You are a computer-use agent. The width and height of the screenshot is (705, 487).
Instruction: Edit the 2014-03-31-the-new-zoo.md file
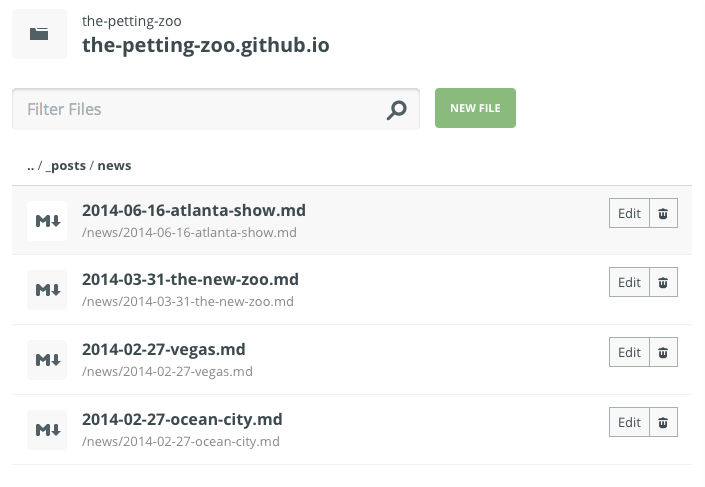(x=629, y=283)
